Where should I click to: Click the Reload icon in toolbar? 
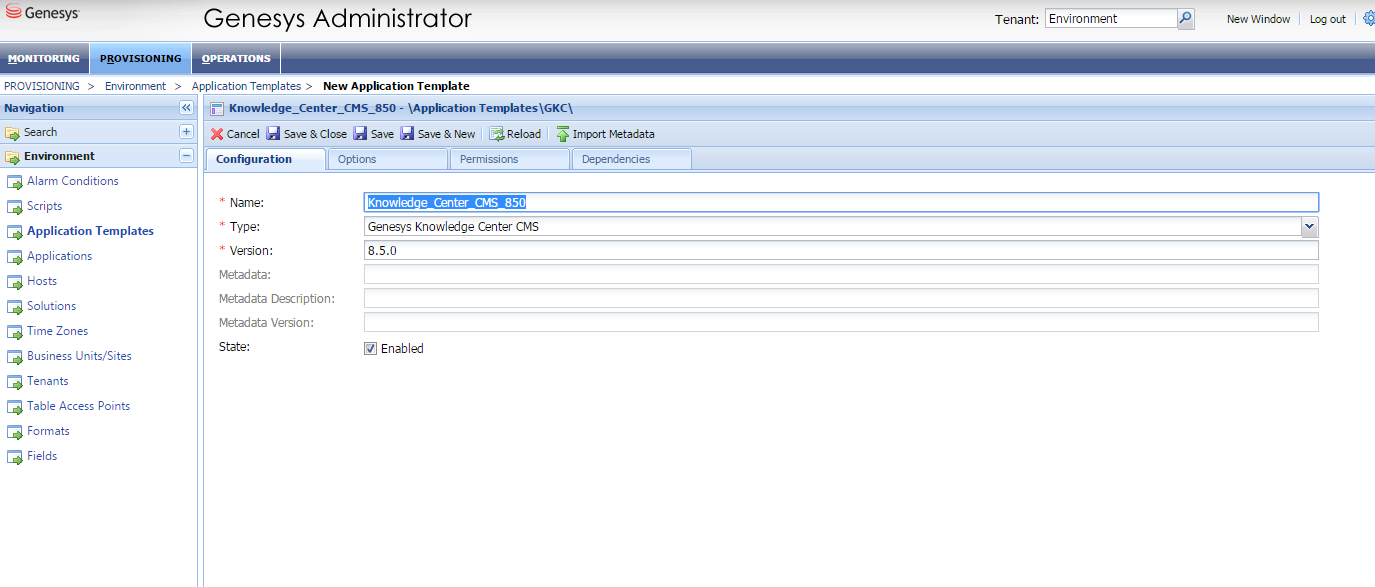tap(497, 134)
